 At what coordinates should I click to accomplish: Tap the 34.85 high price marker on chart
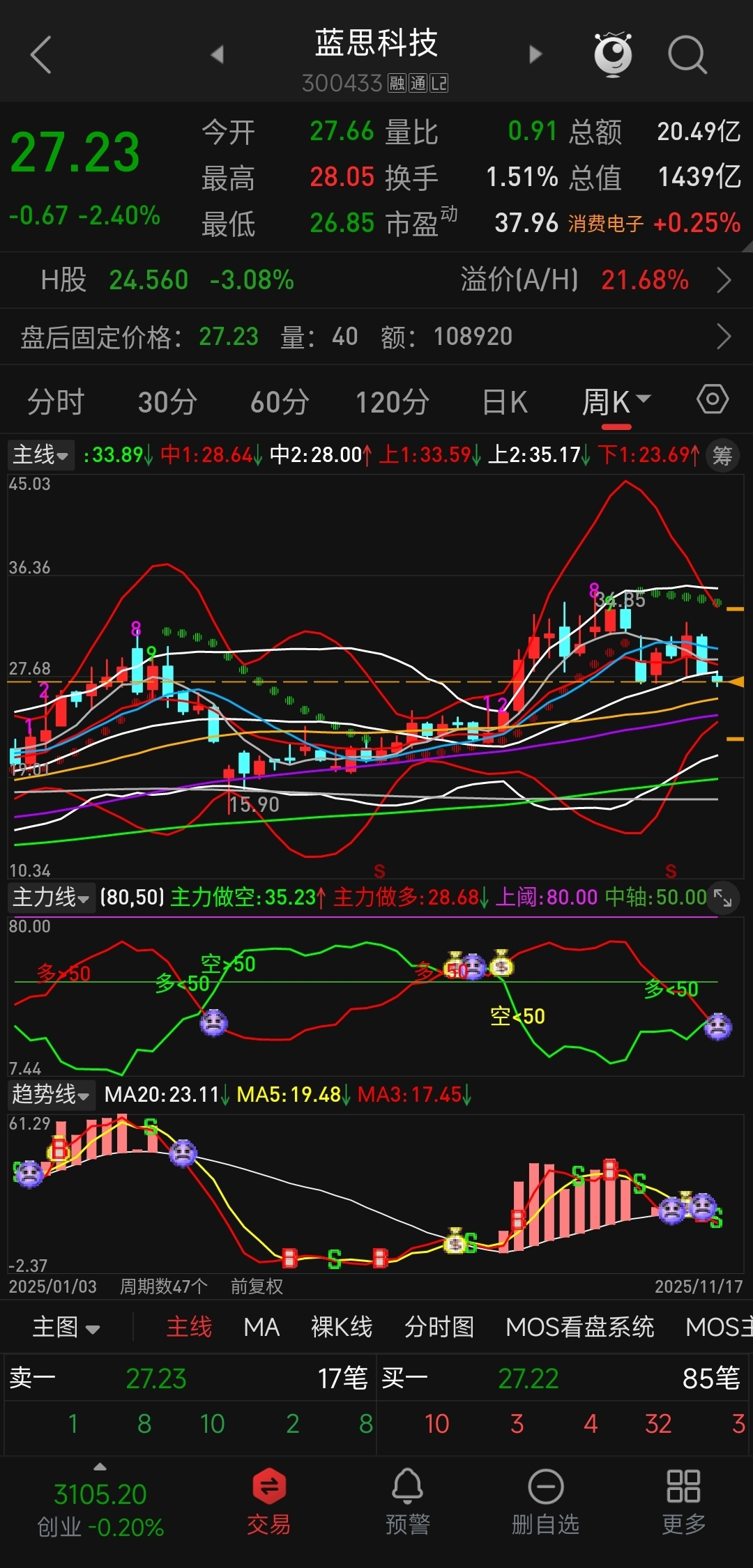click(621, 599)
